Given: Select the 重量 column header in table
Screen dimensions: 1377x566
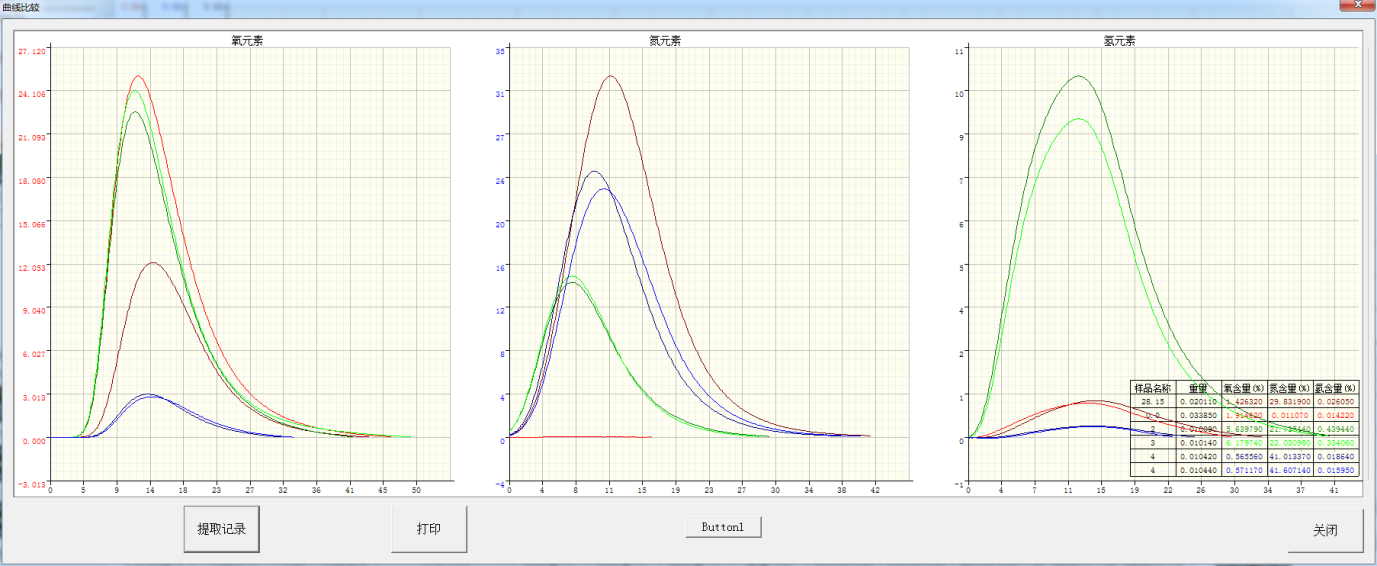Looking at the screenshot, I should tap(1197, 387).
